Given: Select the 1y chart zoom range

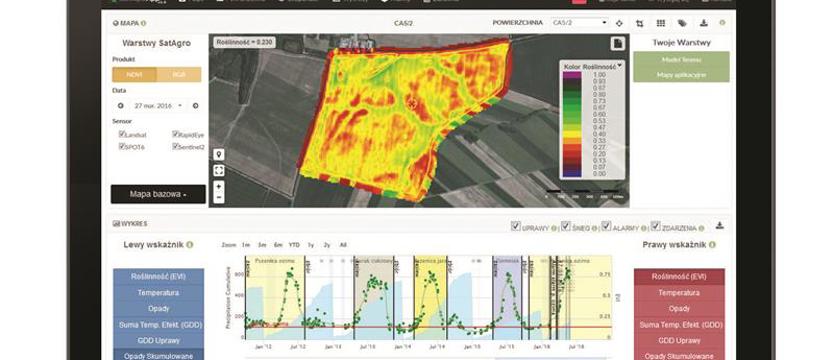Looking at the screenshot, I should (311, 245).
